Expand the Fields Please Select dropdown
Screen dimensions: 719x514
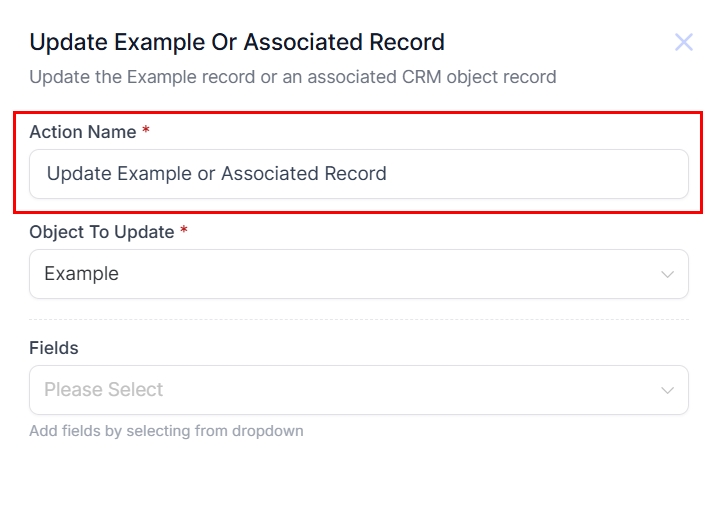[358, 390]
